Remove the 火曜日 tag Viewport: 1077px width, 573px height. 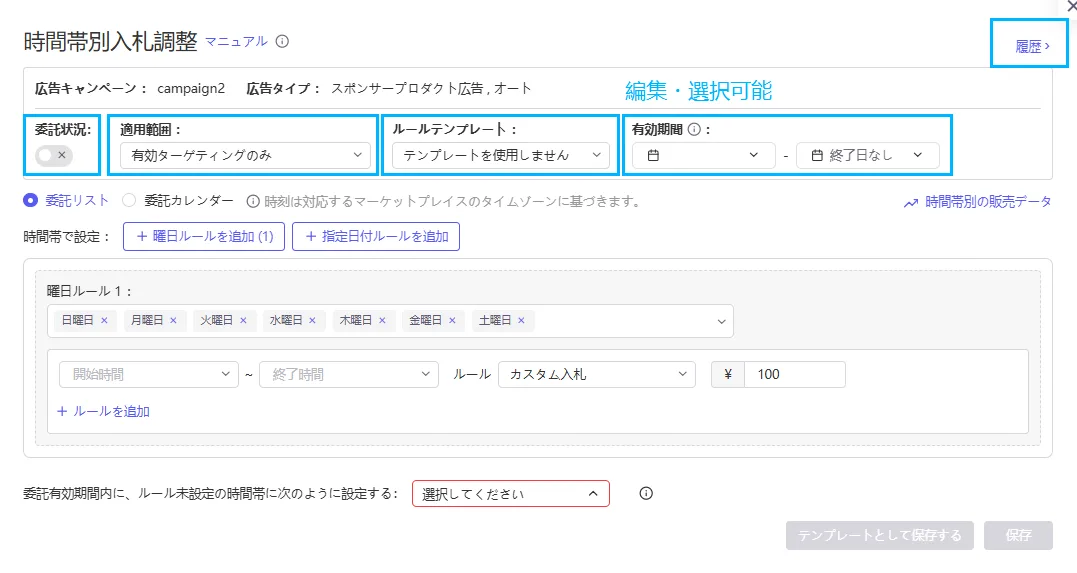243,320
